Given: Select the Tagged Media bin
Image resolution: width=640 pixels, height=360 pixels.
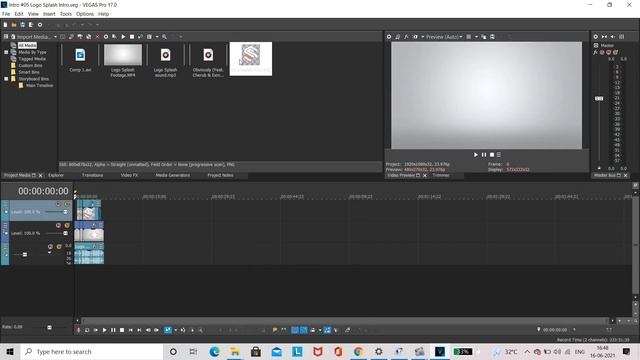Looking at the screenshot, I should tap(32, 59).
